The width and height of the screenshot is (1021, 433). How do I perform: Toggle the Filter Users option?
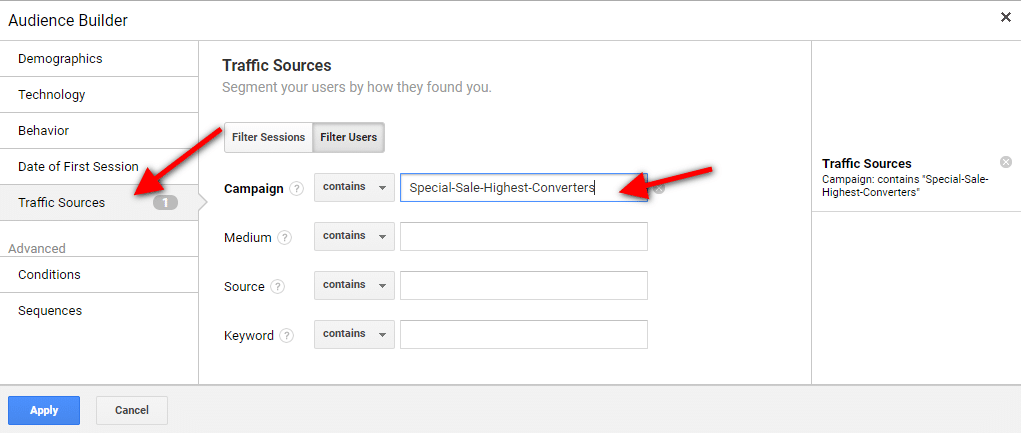pos(348,137)
